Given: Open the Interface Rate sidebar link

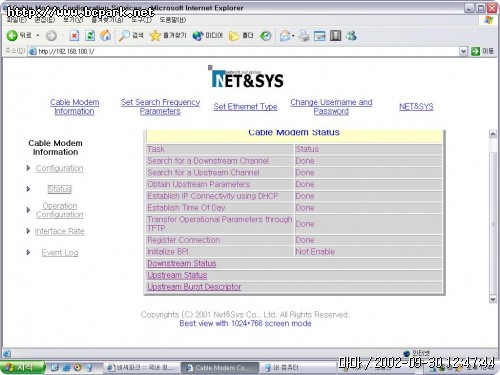Looking at the screenshot, I should point(60,231).
